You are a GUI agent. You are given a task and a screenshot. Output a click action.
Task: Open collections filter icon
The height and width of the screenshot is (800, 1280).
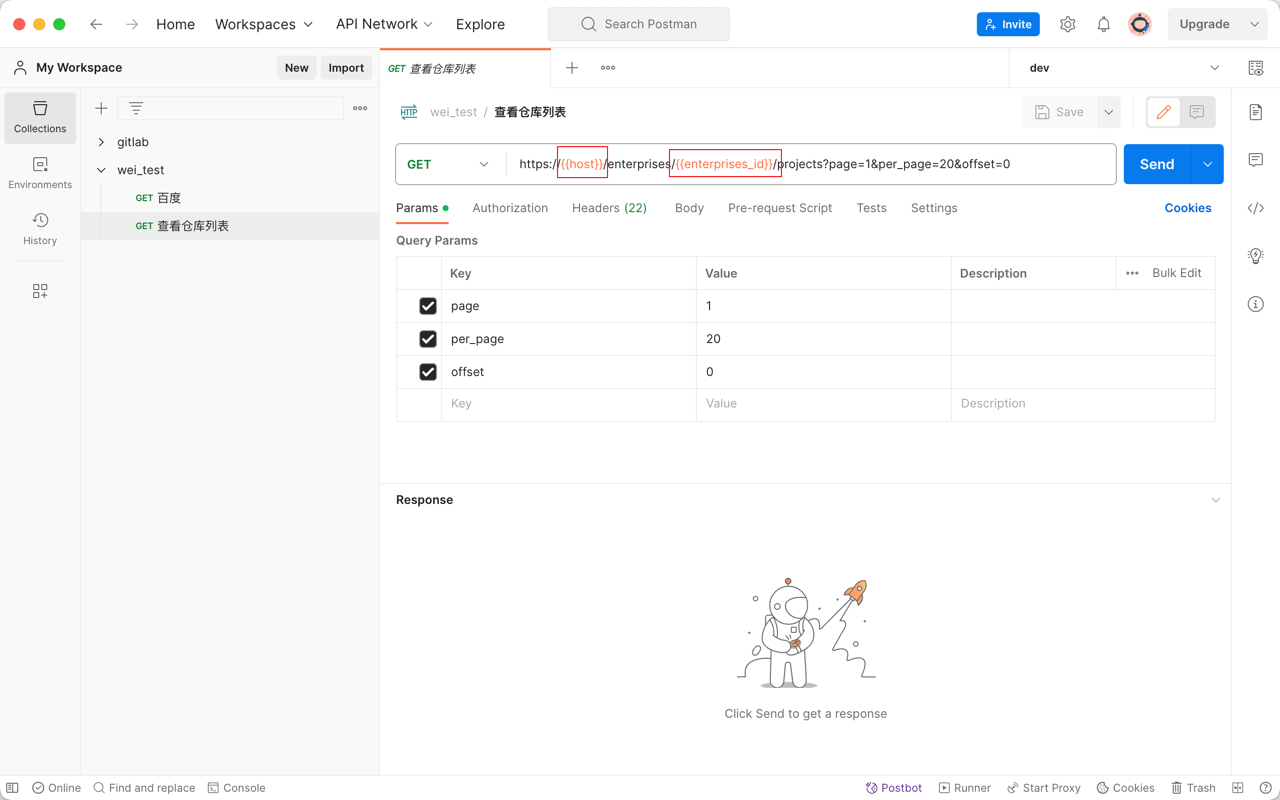click(136, 108)
